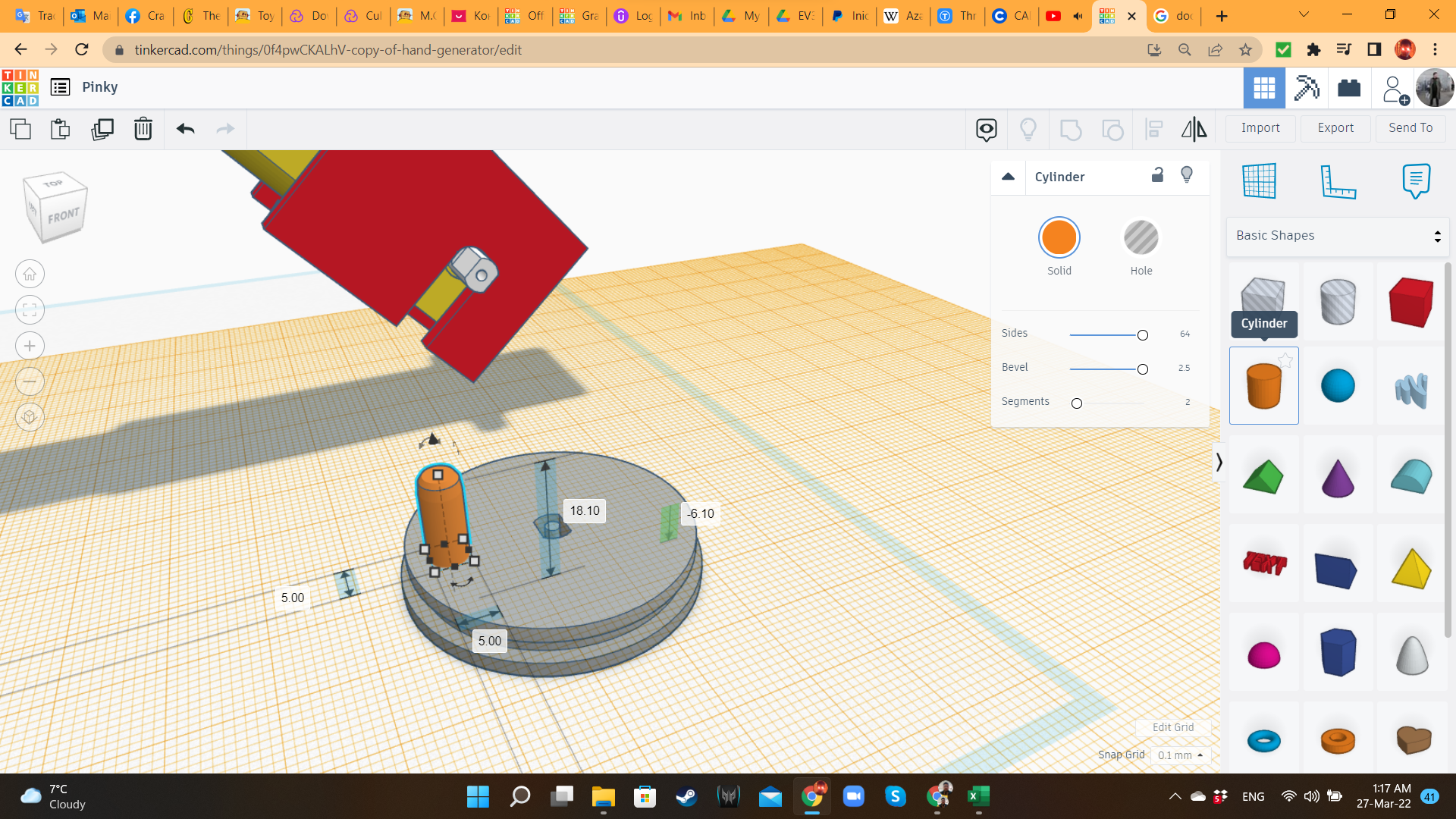The width and height of the screenshot is (1456, 819).
Task: Reset view with the Home view button
Action: click(x=30, y=274)
